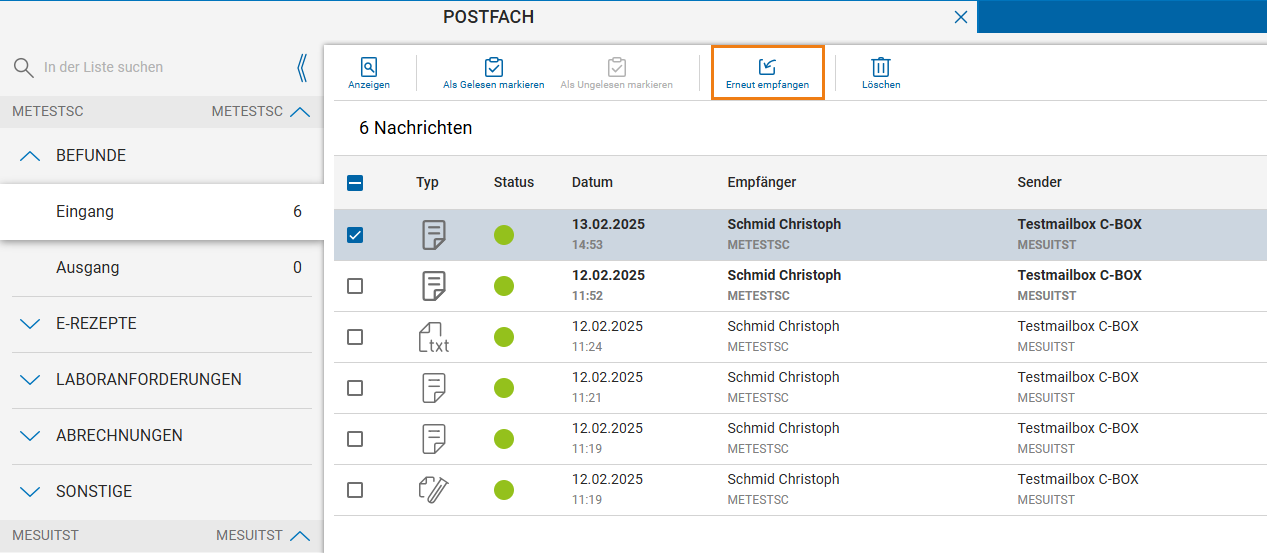
Task: Sort by the Empfänger column header
Action: tap(762, 182)
